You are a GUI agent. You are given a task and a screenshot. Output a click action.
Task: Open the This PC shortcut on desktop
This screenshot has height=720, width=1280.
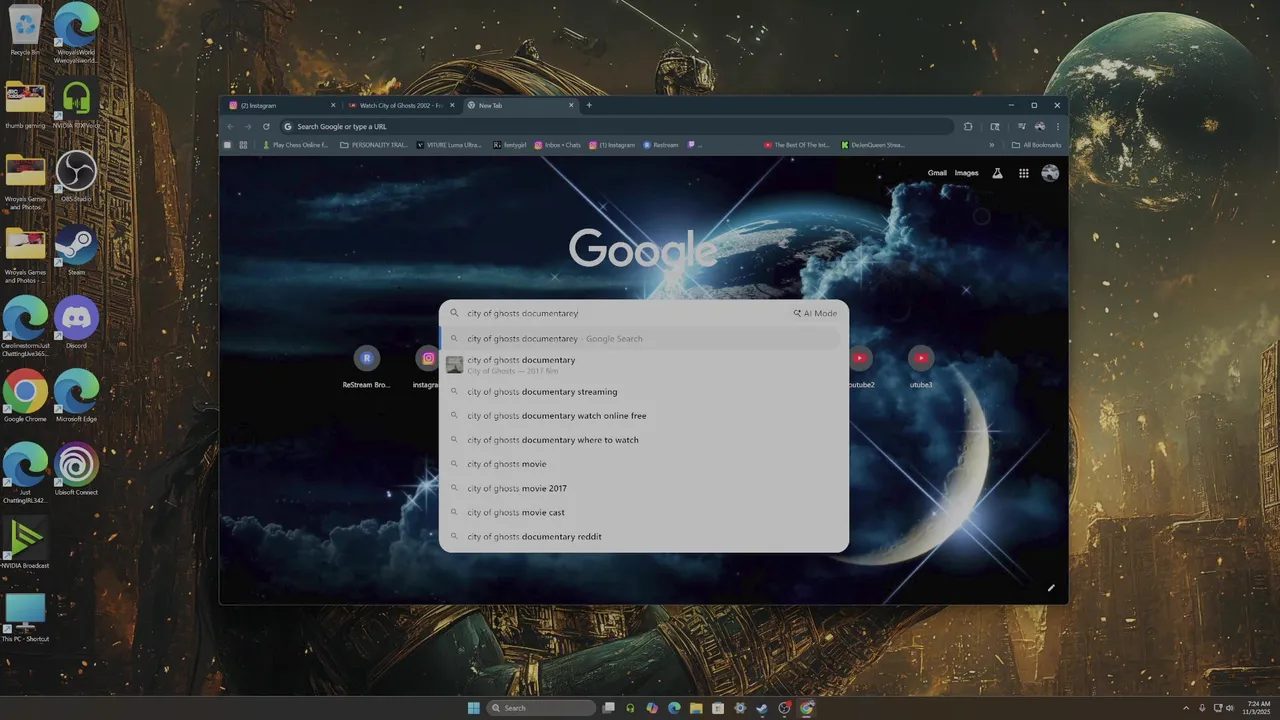[x=25, y=617]
